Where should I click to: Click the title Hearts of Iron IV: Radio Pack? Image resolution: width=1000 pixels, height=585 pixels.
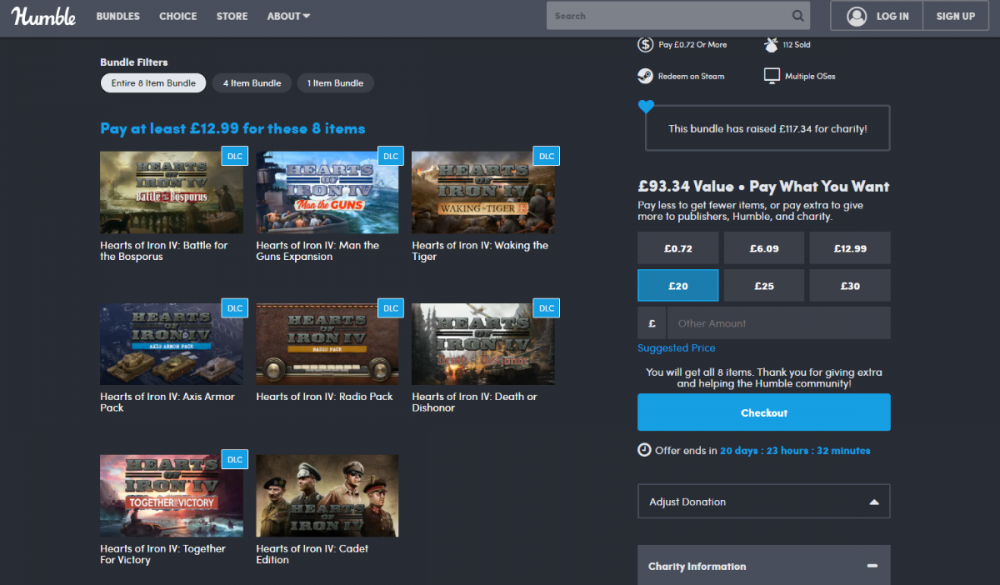pyautogui.click(x=324, y=396)
